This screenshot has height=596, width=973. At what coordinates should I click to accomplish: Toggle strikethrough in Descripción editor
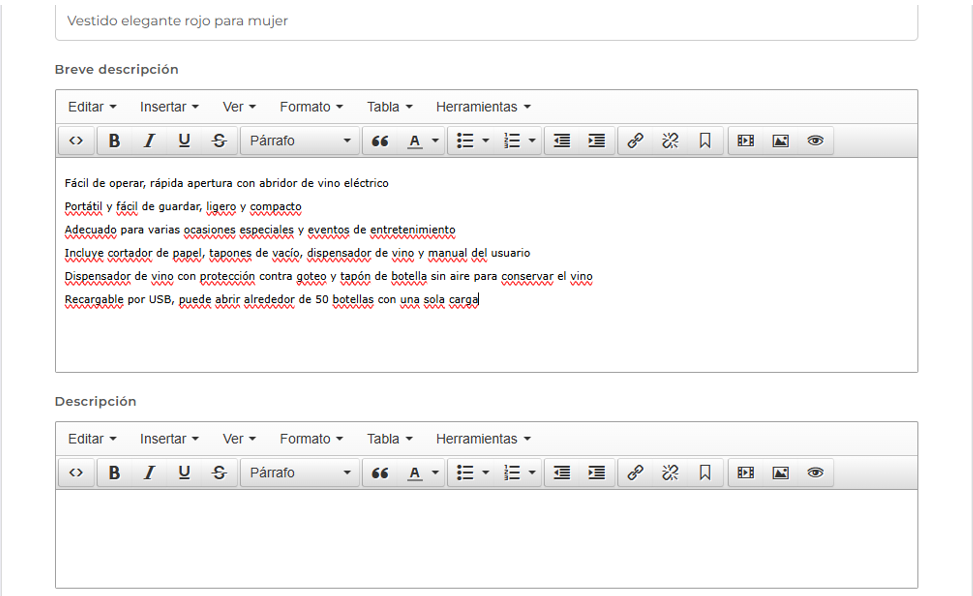tap(219, 473)
